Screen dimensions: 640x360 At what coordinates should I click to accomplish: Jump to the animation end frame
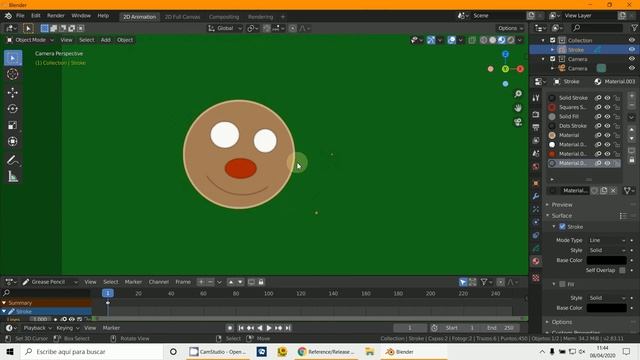pyautogui.click(x=288, y=328)
